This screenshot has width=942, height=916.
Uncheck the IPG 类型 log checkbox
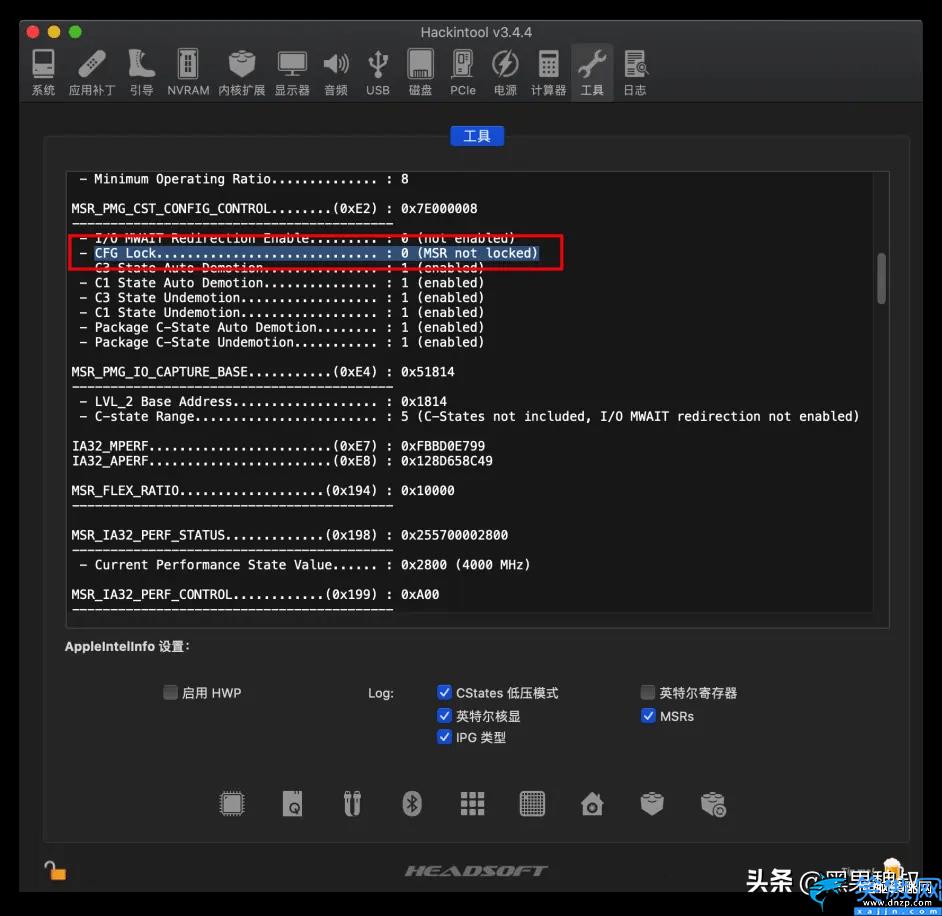[x=444, y=737]
